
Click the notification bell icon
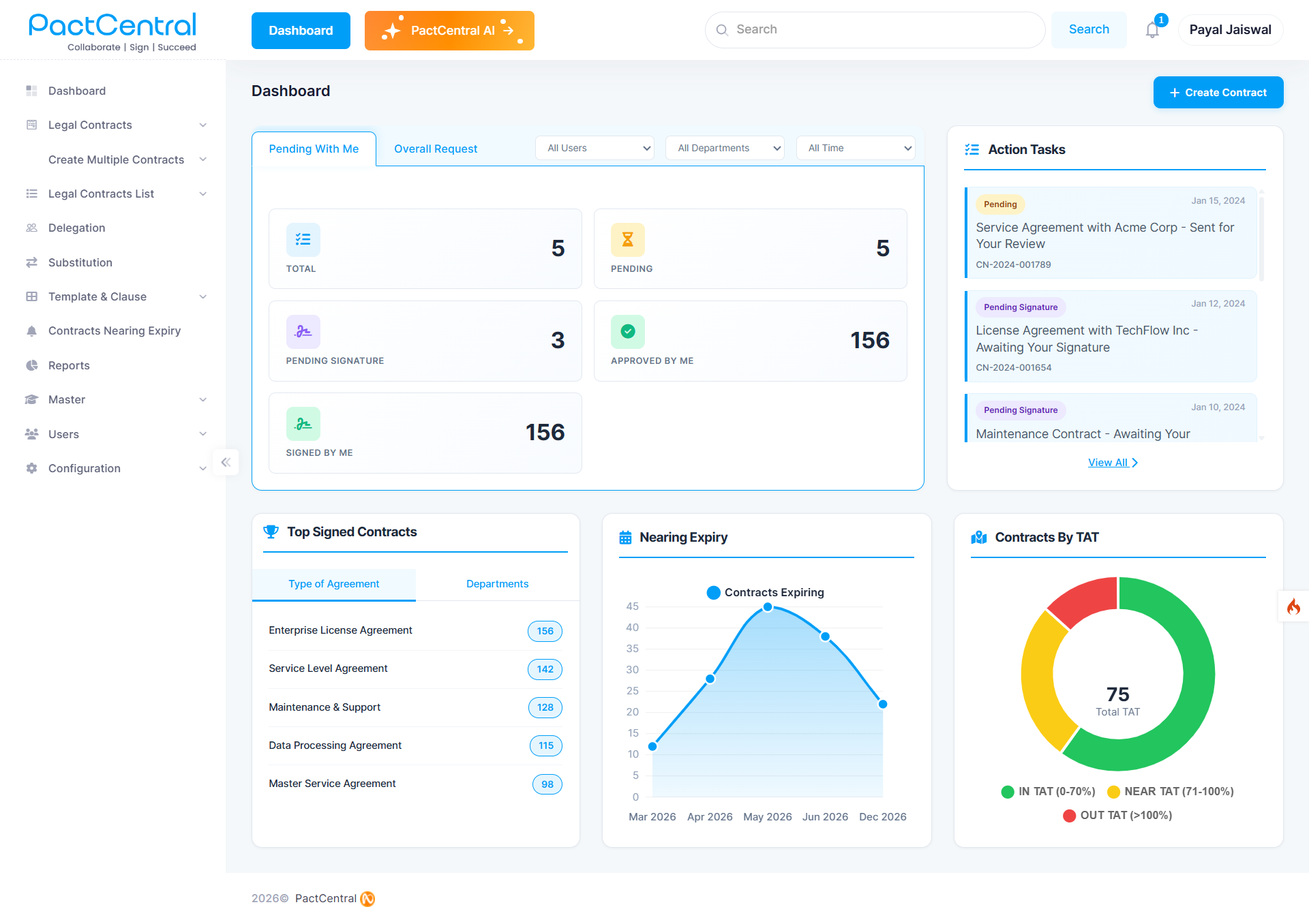(1152, 30)
